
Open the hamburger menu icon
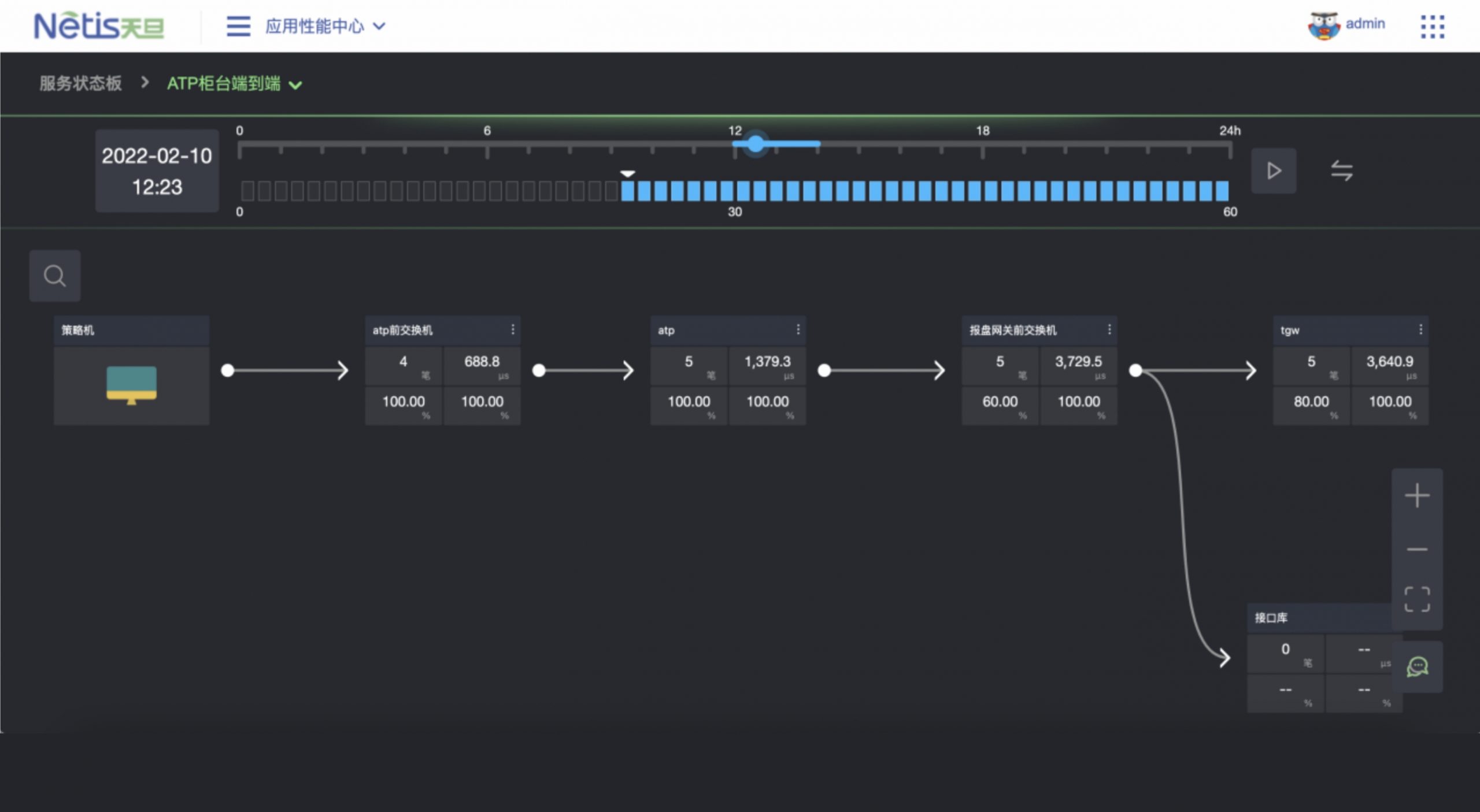coord(238,26)
